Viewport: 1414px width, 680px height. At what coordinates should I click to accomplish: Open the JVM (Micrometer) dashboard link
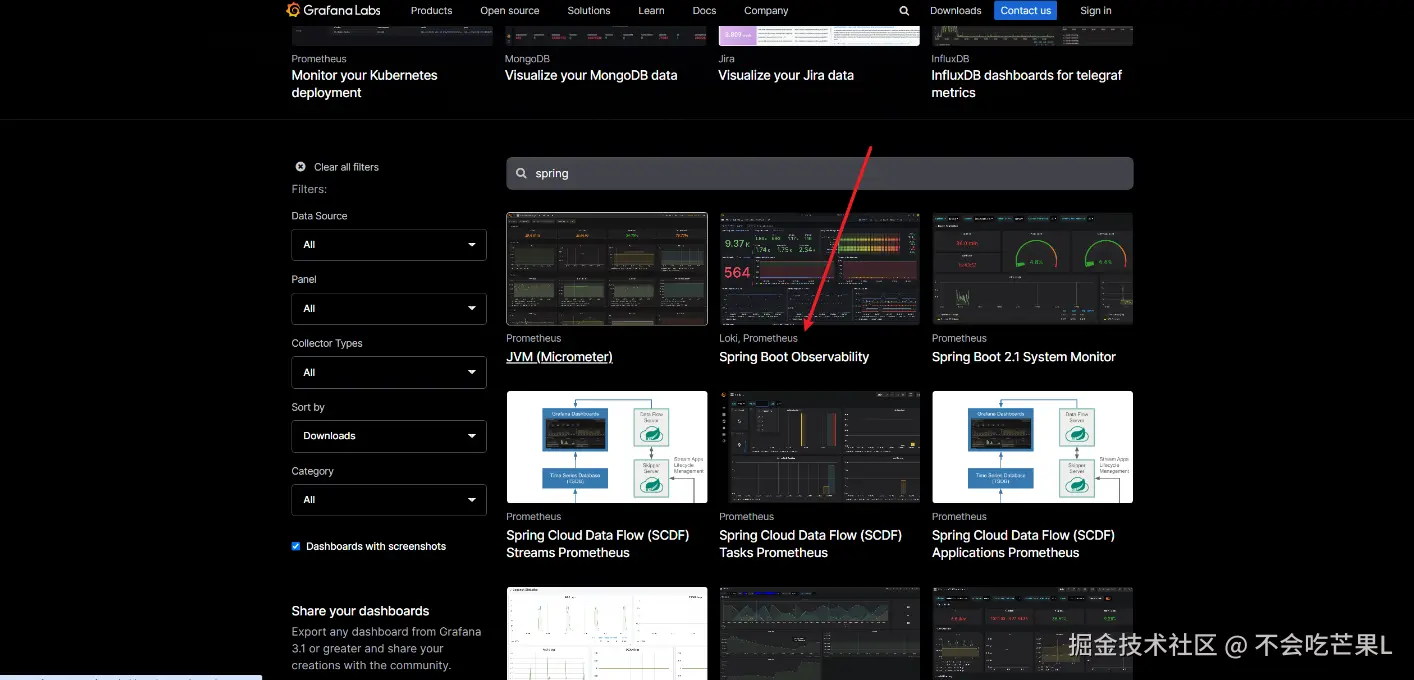point(559,357)
